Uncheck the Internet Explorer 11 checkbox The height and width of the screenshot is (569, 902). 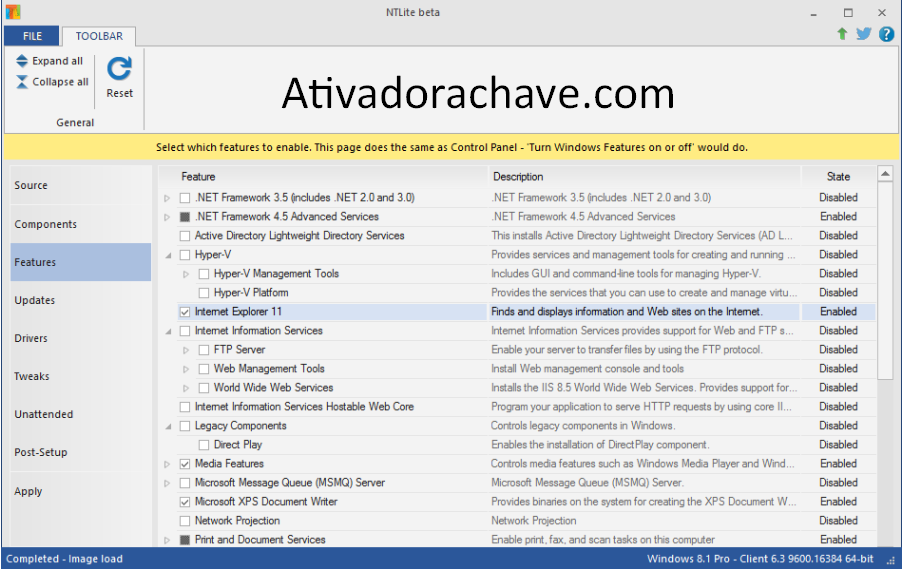click(x=184, y=312)
